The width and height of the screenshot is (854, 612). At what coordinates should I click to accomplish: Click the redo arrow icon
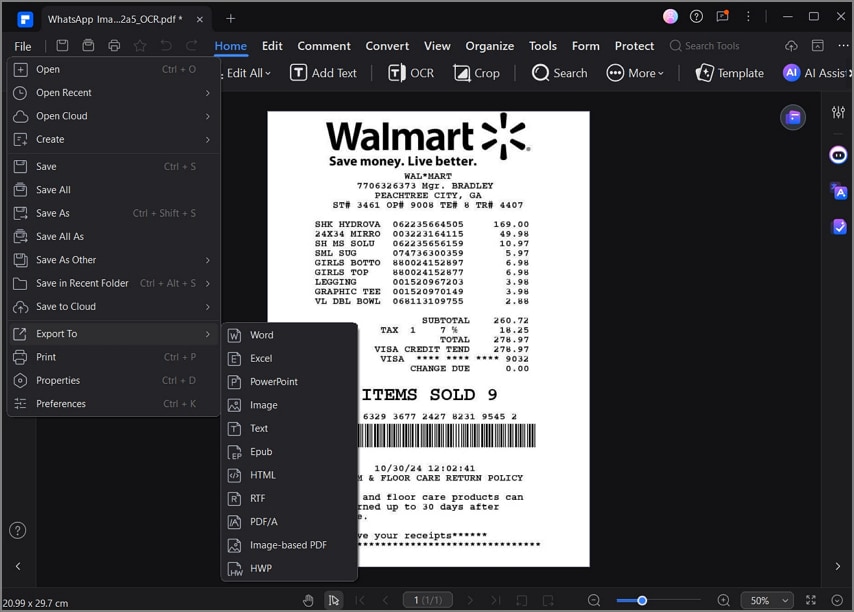tap(192, 46)
